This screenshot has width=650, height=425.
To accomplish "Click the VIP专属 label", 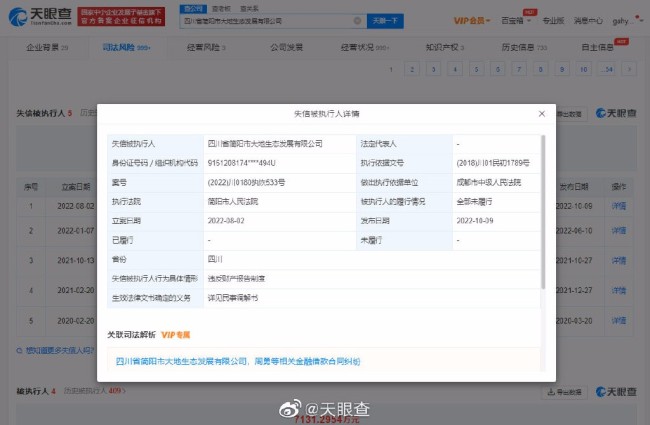I will point(175,335).
